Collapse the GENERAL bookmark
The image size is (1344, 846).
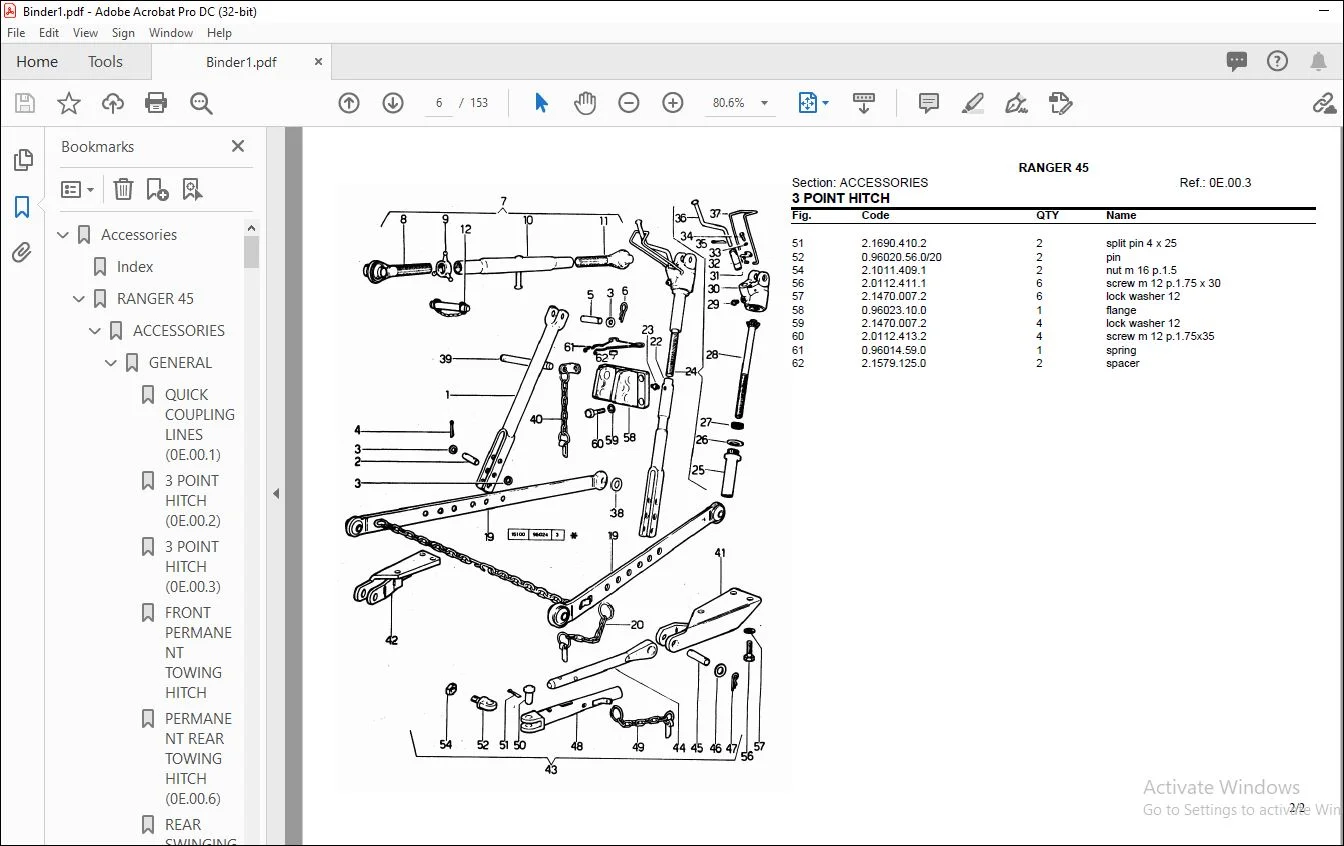[112, 363]
